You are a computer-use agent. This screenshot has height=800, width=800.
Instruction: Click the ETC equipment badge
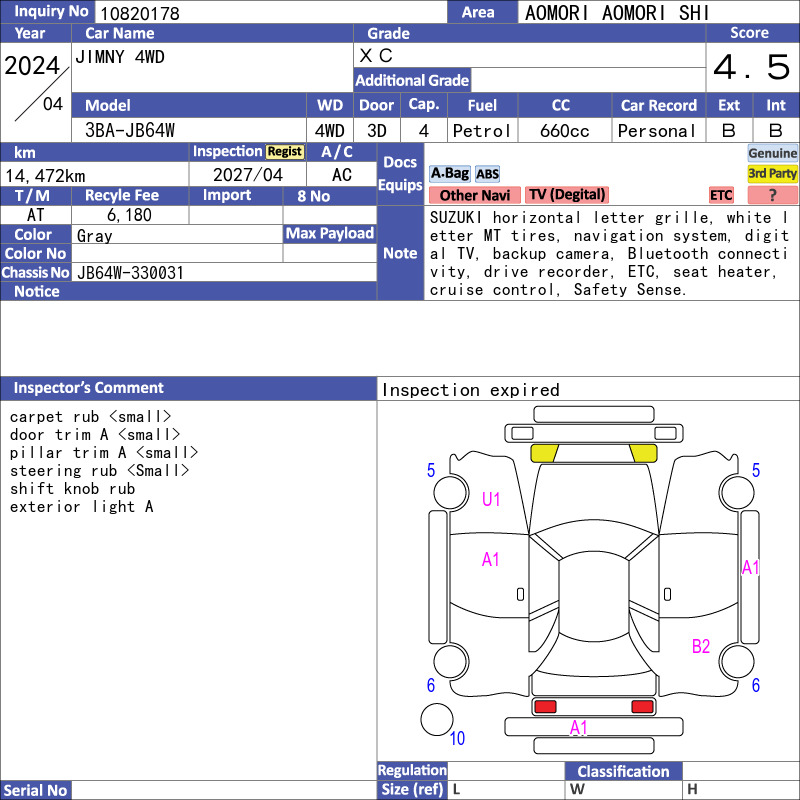pos(721,195)
